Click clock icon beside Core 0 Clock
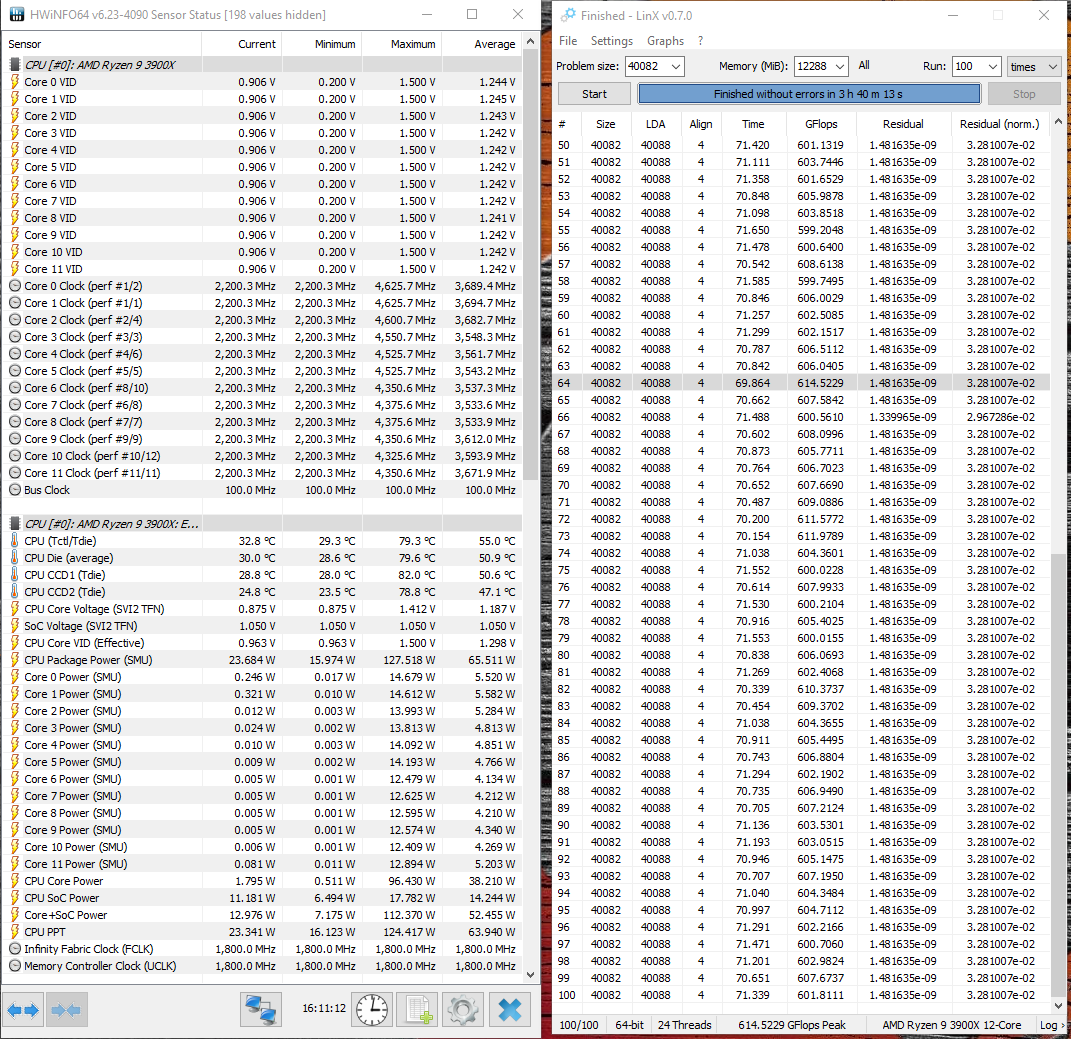 (x=14, y=286)
